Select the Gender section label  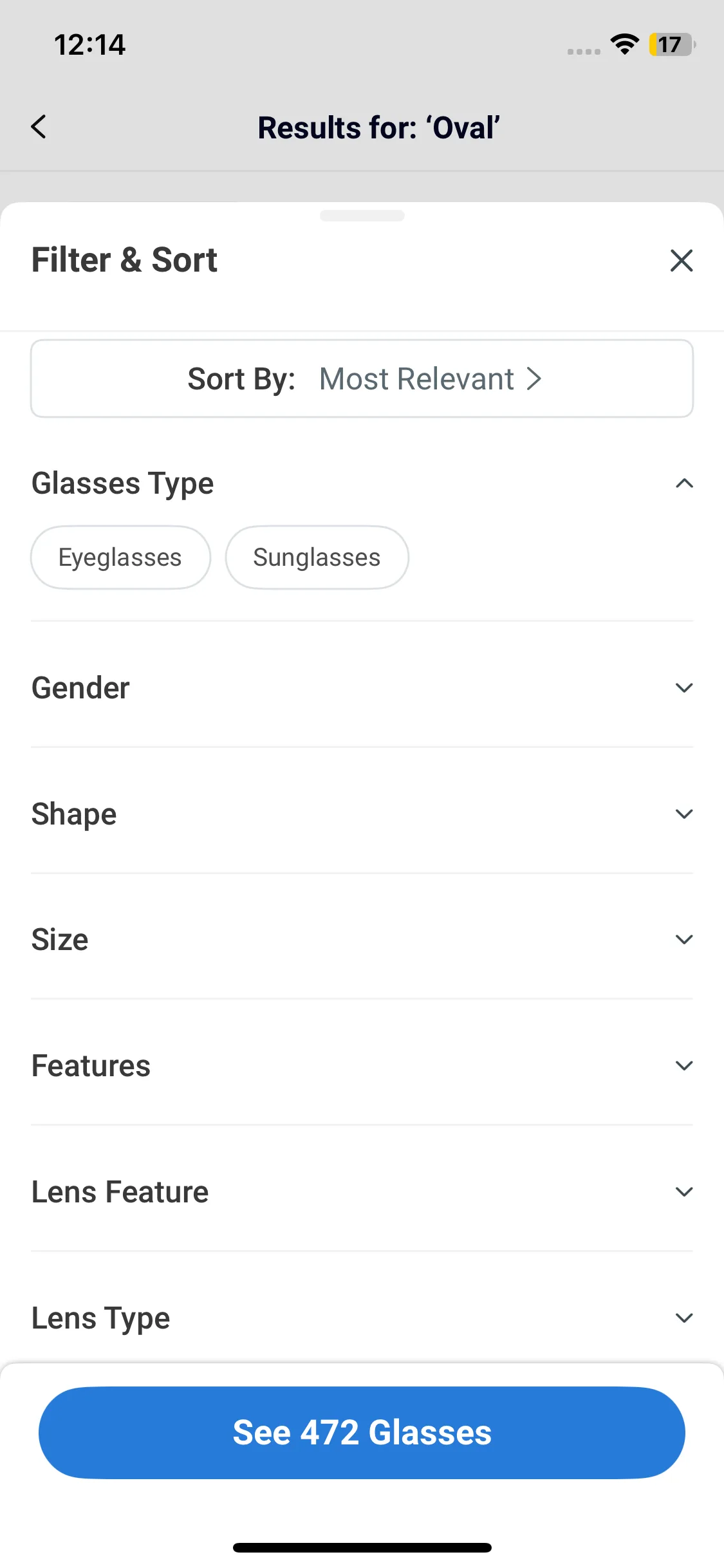coord(81,687)
